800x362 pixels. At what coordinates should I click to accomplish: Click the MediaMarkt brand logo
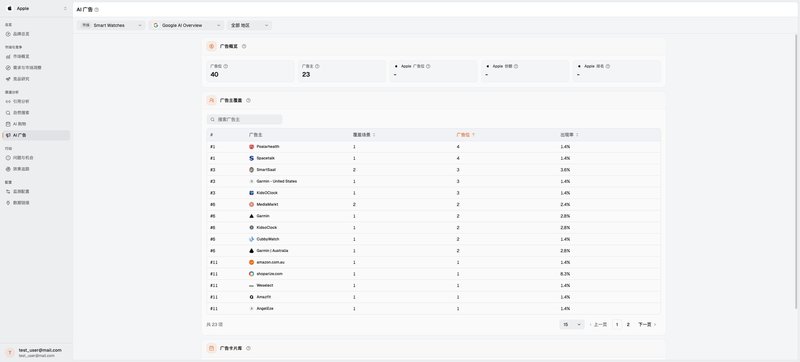(x=252, y=204)
